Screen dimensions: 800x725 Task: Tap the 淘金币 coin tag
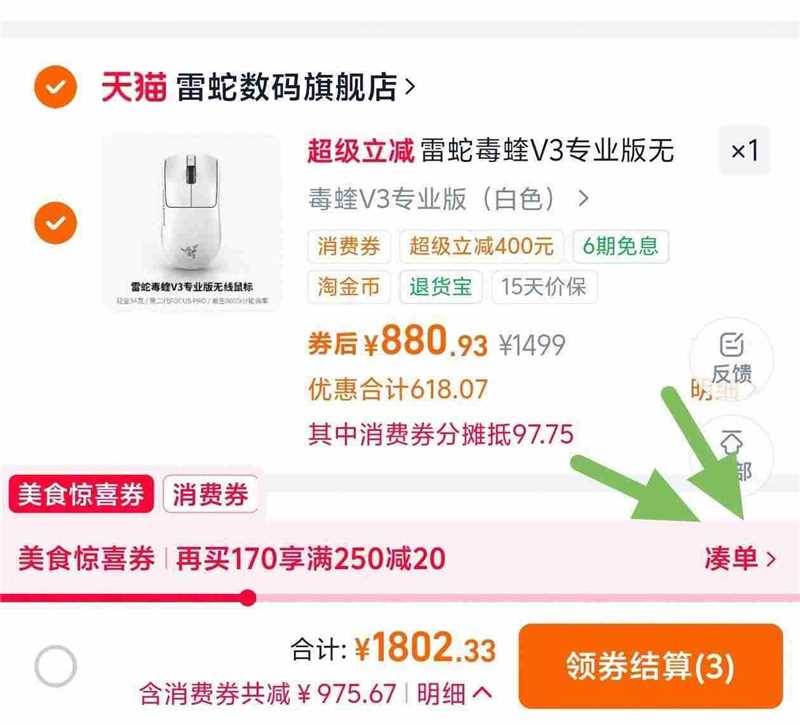coord(349,286)
